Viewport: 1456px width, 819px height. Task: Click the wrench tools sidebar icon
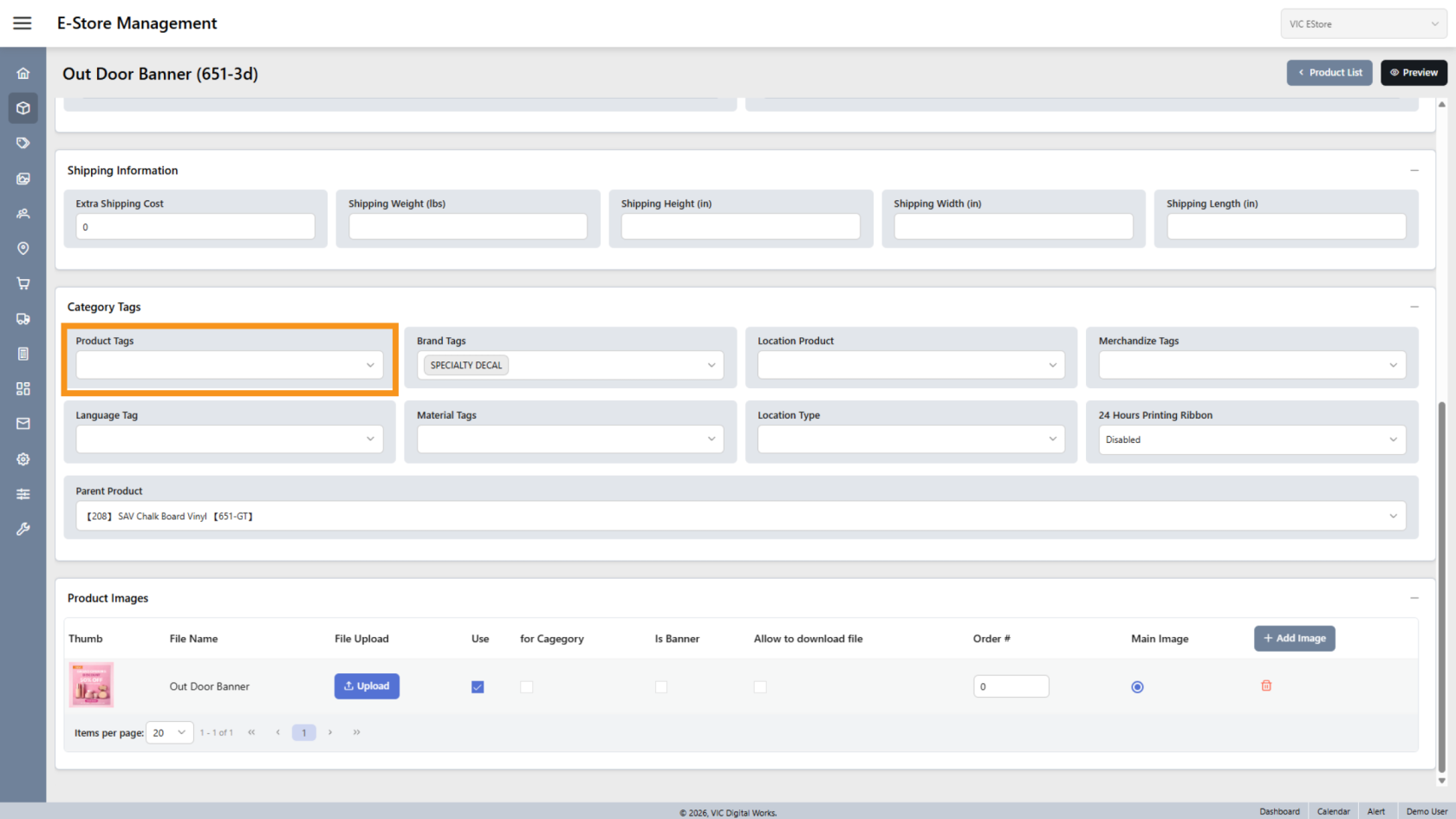[x=23, y=529]
